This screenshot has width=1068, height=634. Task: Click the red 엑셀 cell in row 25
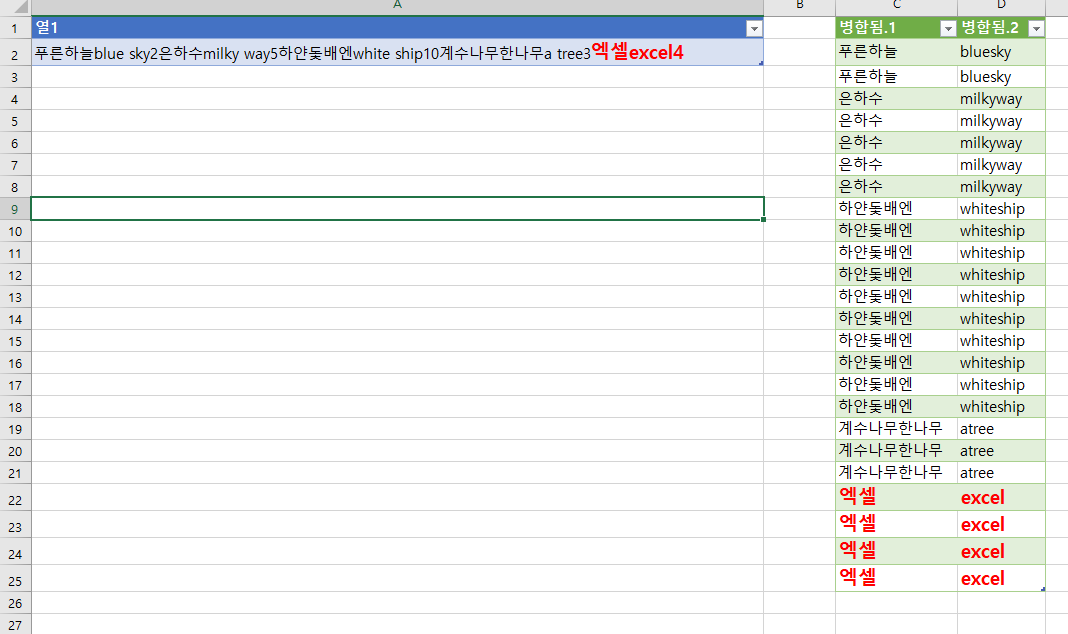click(x=896, y=577)
